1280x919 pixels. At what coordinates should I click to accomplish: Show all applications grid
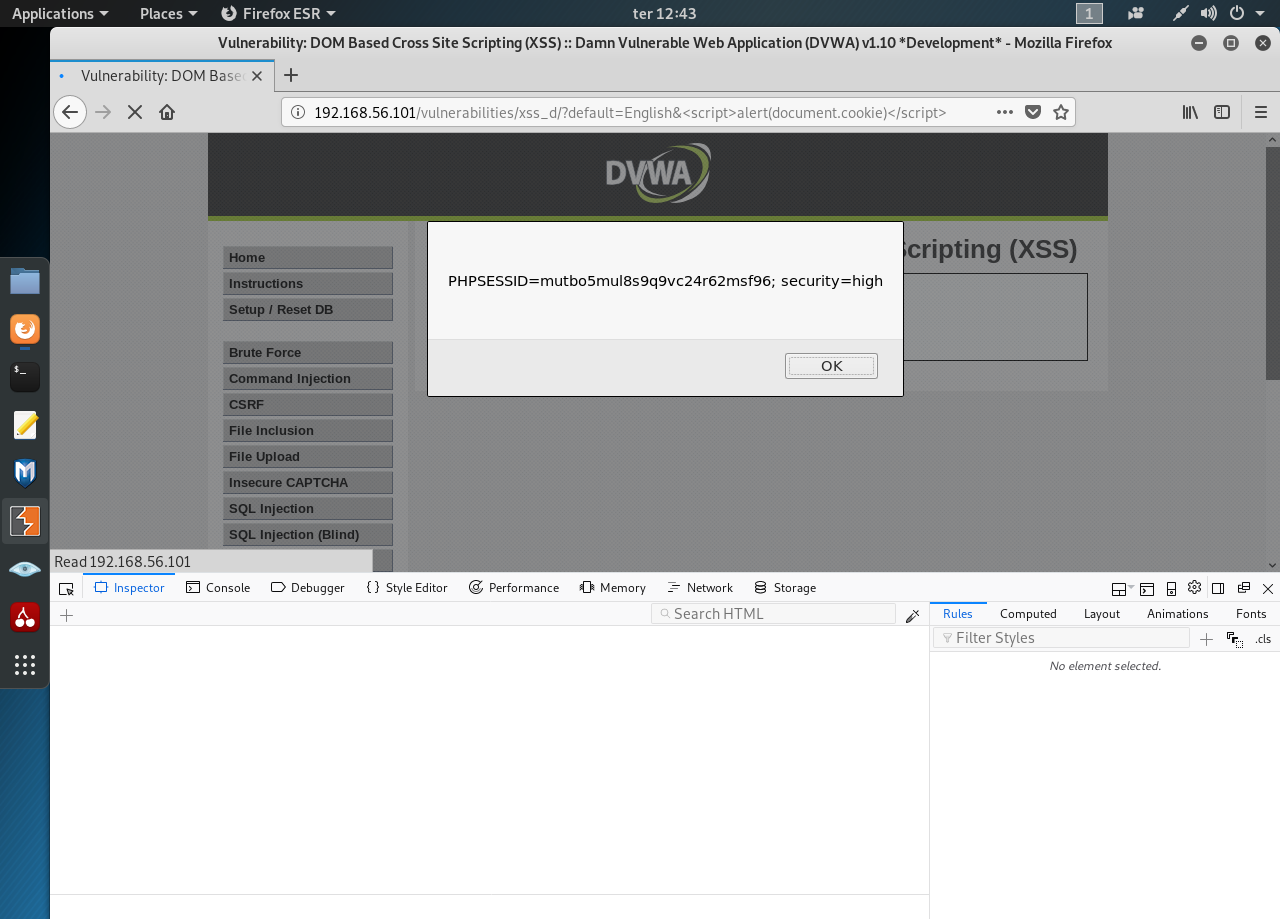pyautogui.click(x=25, y=665)
